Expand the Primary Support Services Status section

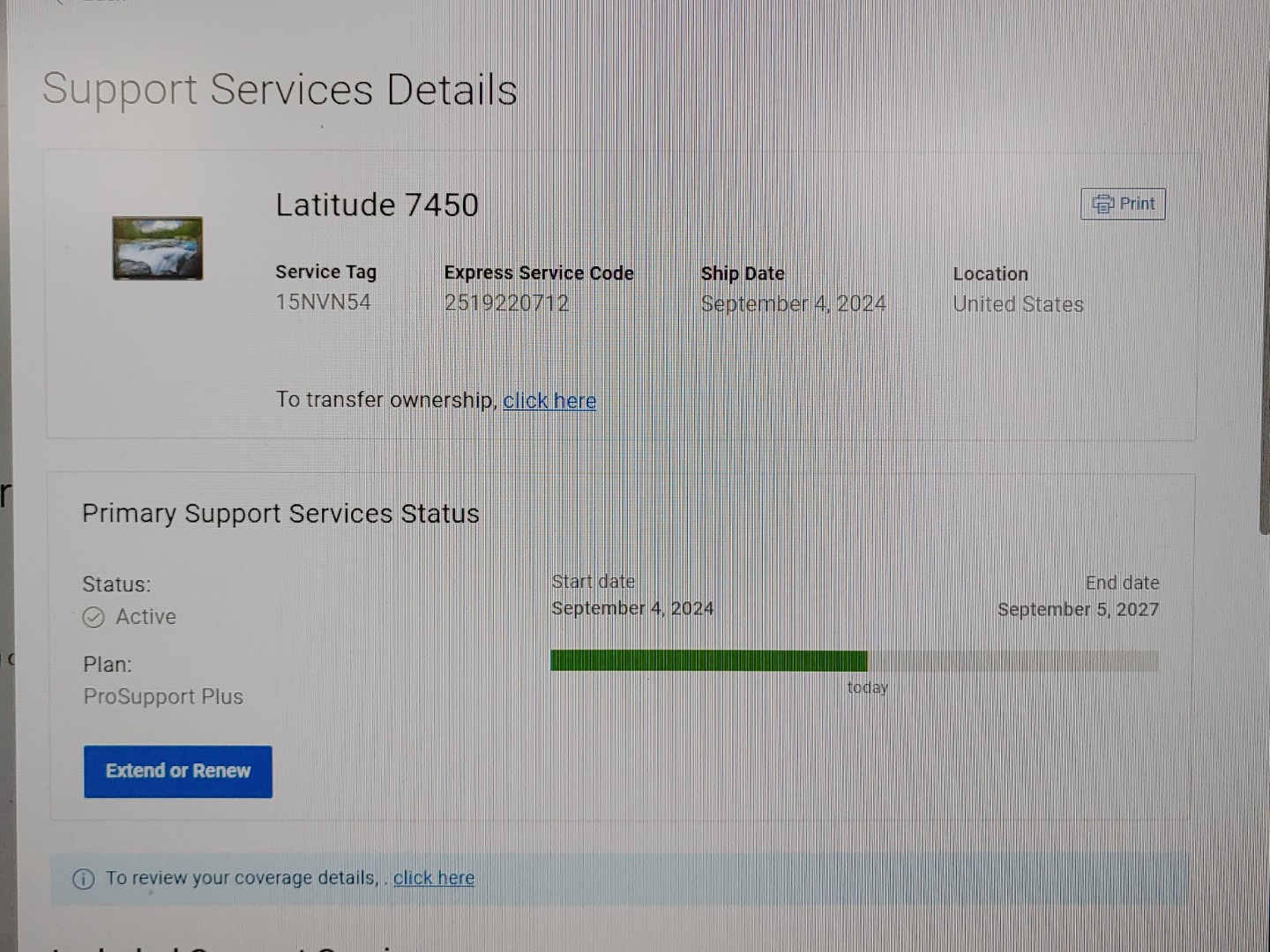(x=280, y=513)
